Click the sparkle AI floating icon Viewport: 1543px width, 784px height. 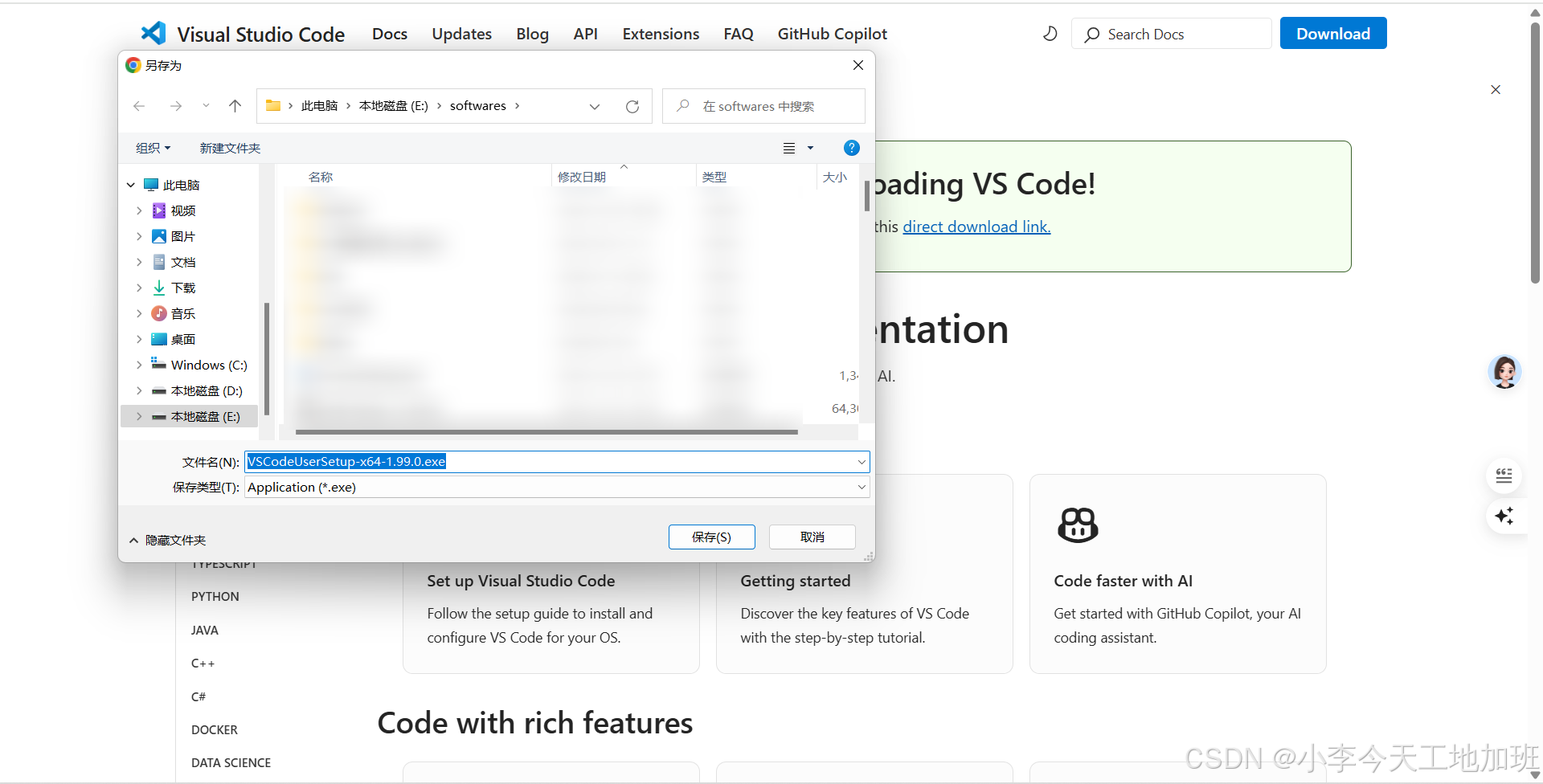(1504, 516)
